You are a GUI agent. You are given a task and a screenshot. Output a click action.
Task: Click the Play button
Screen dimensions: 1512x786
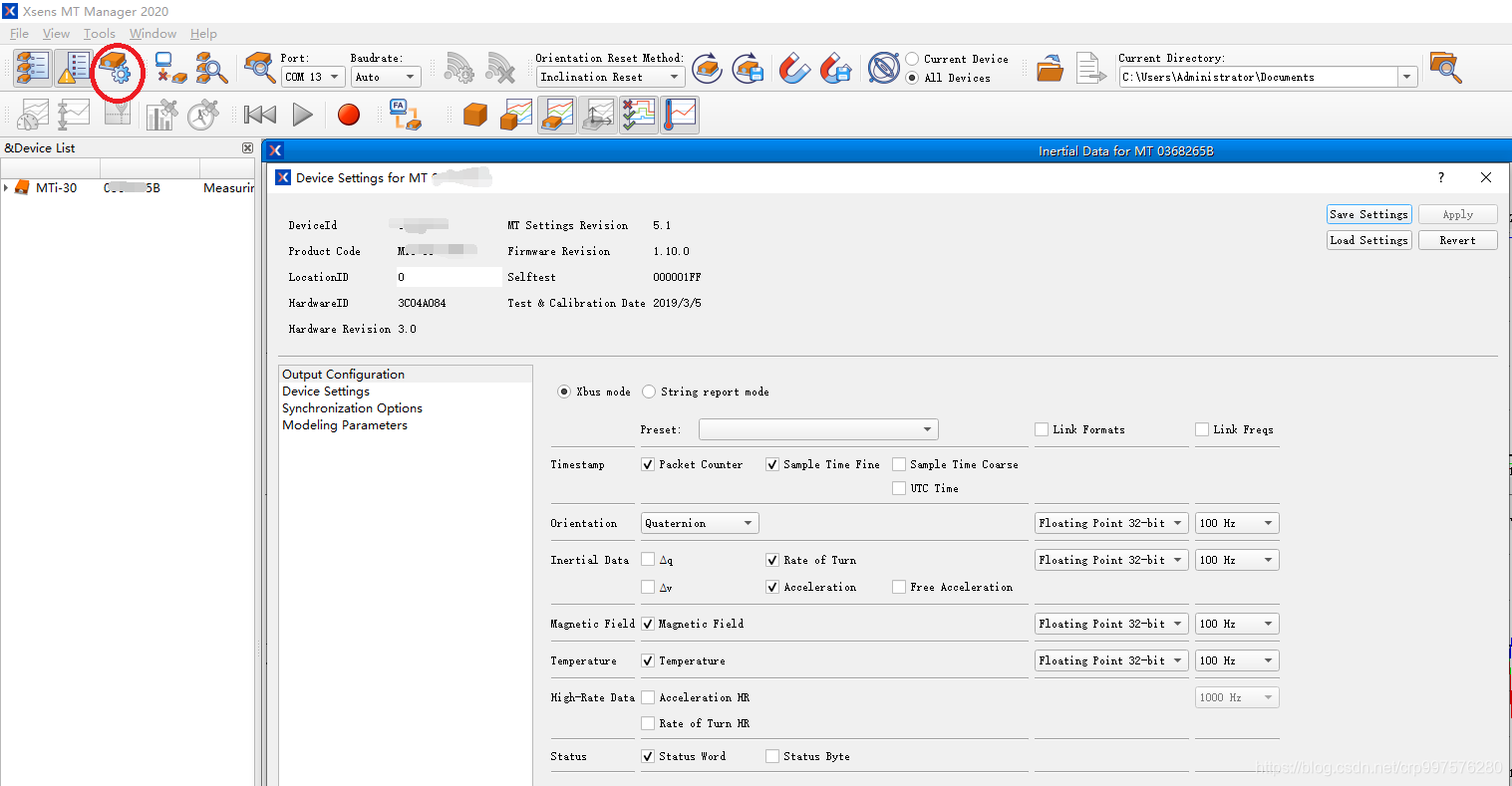(303, 115)
